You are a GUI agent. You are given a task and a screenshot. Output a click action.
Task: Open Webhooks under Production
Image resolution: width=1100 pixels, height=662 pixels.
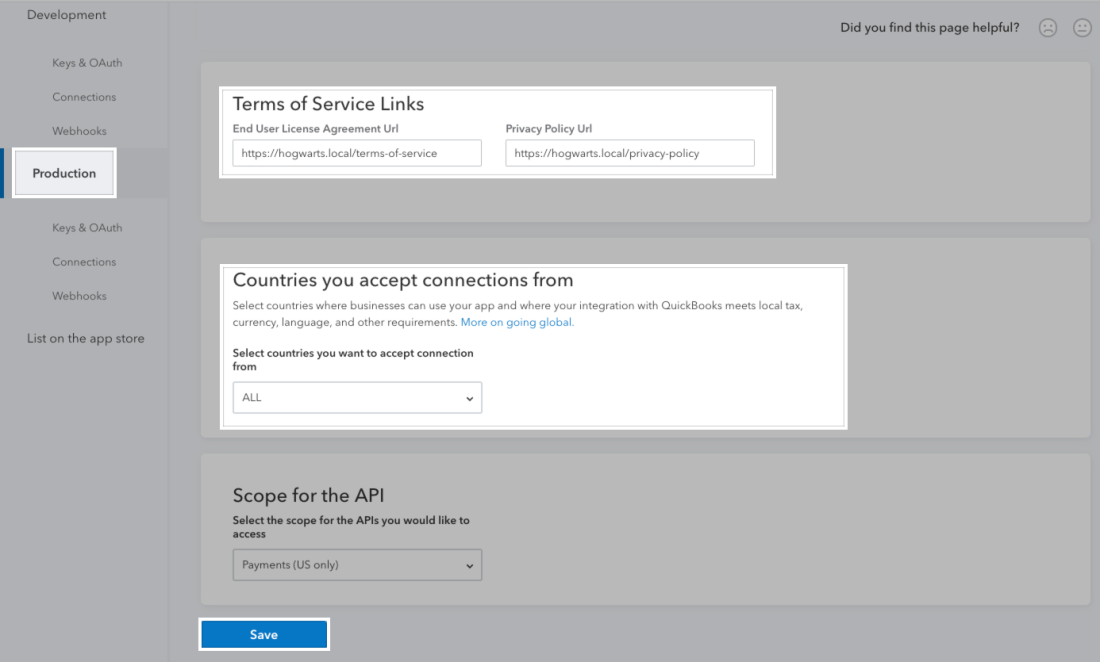82,295
